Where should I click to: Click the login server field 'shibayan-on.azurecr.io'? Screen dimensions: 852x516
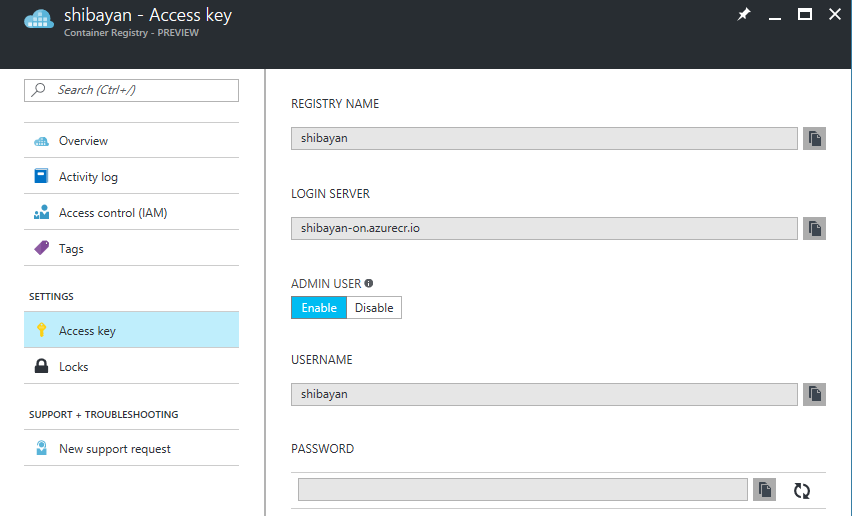[544, 229]
